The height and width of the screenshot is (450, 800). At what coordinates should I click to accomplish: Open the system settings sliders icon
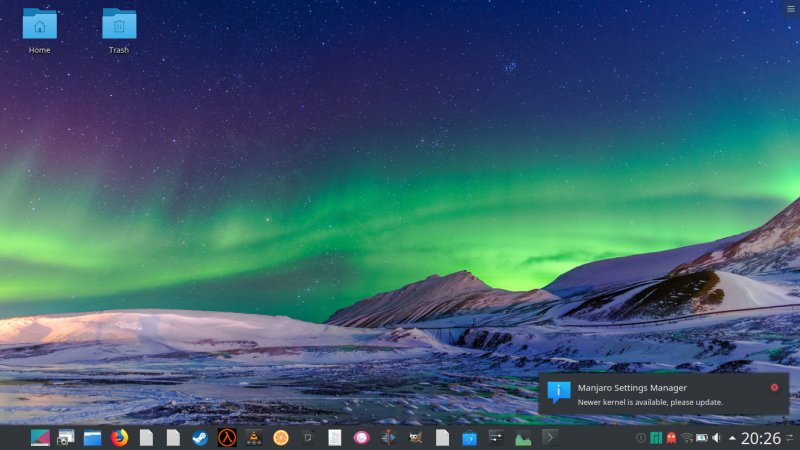pos(496,438)
